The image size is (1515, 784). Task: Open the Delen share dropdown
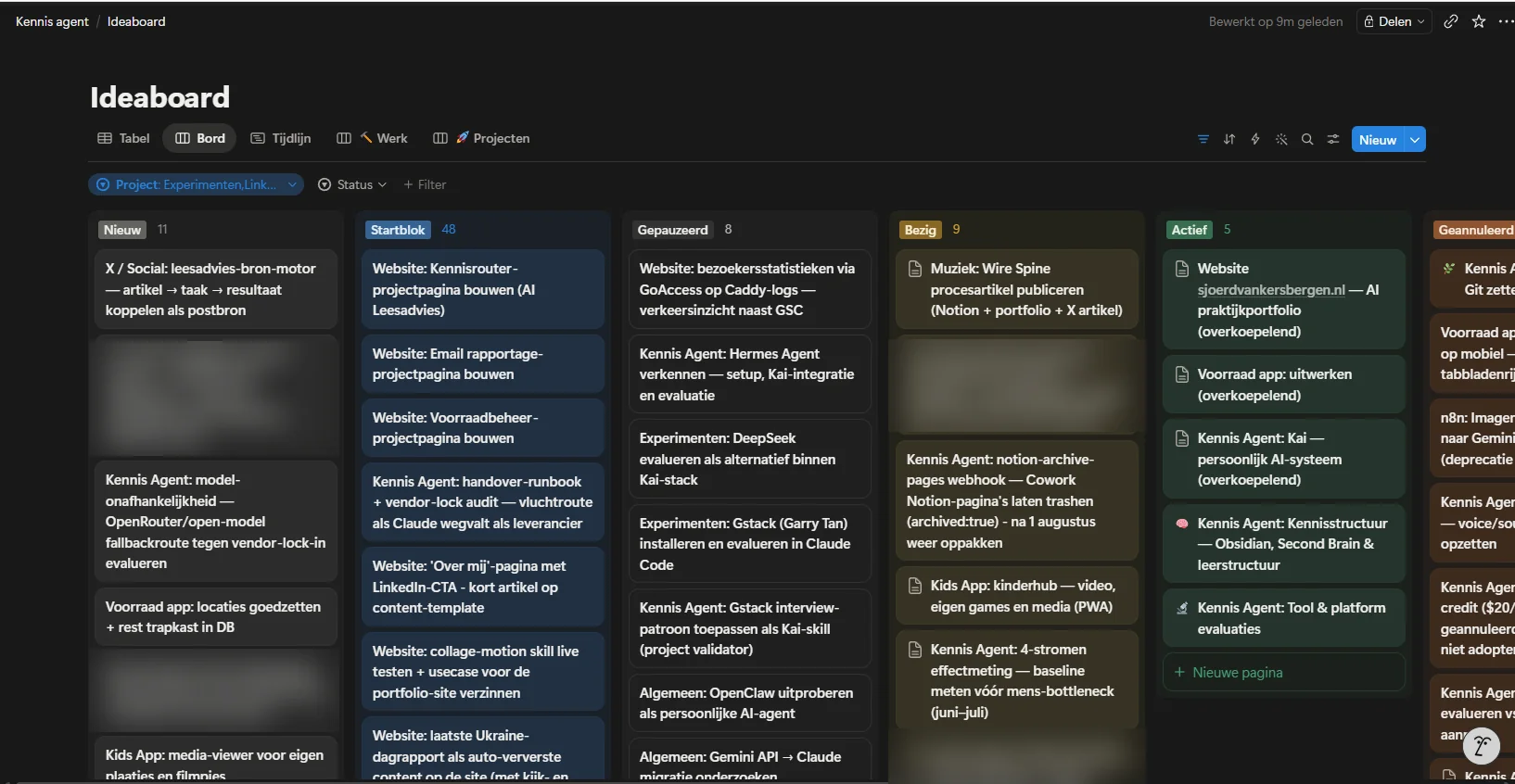click(1394, 21)
